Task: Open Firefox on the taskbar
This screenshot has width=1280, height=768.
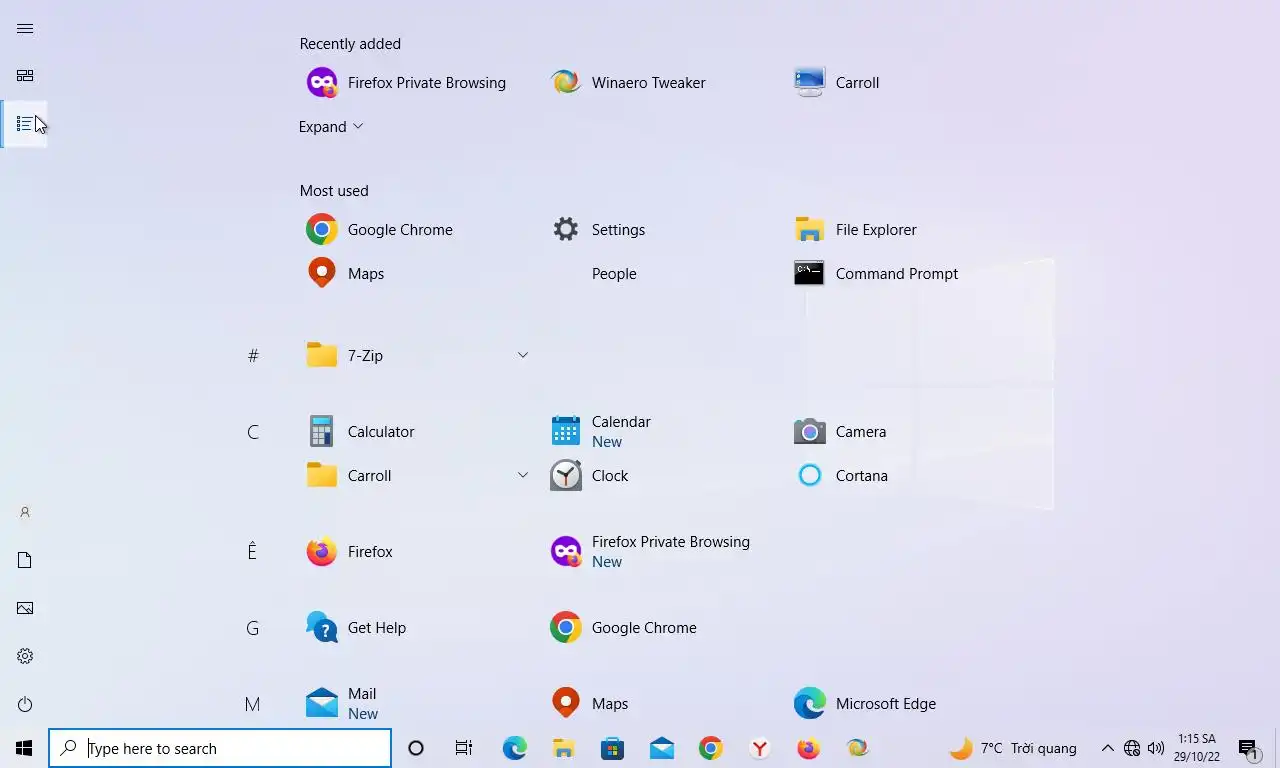Action: (808, 748)
